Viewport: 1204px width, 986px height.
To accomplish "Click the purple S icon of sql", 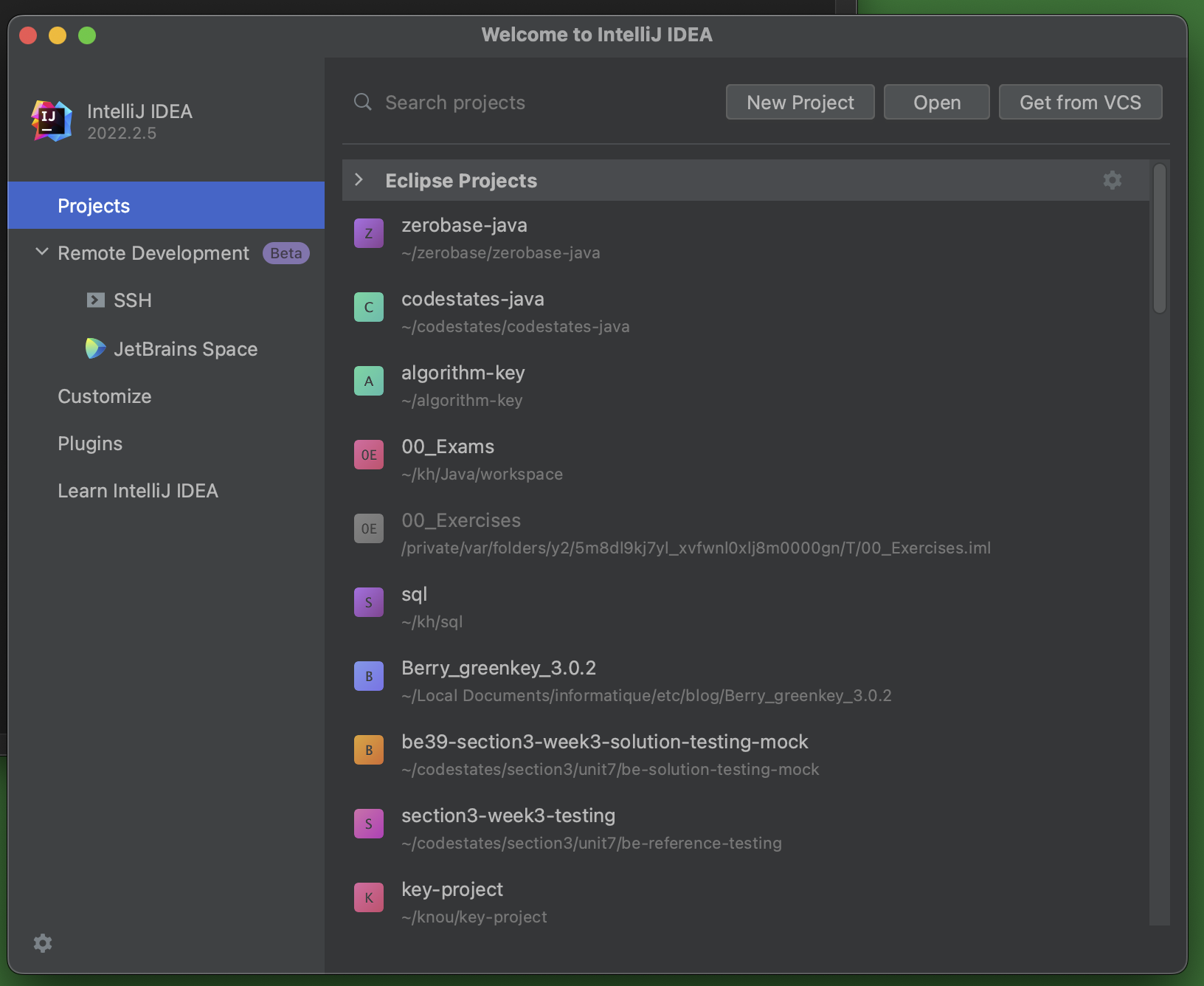I will (369, 602).
